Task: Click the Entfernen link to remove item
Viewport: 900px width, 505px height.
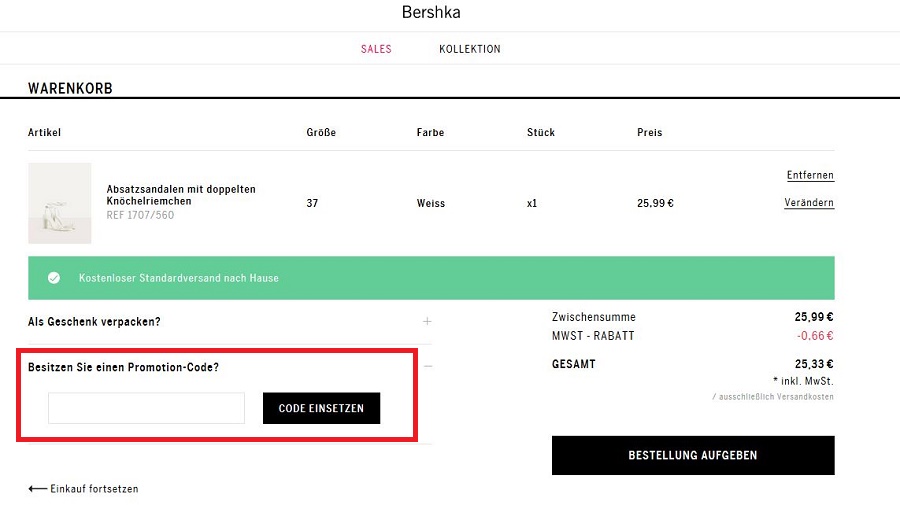Action: pyautogui.click(x=810, y=175)
